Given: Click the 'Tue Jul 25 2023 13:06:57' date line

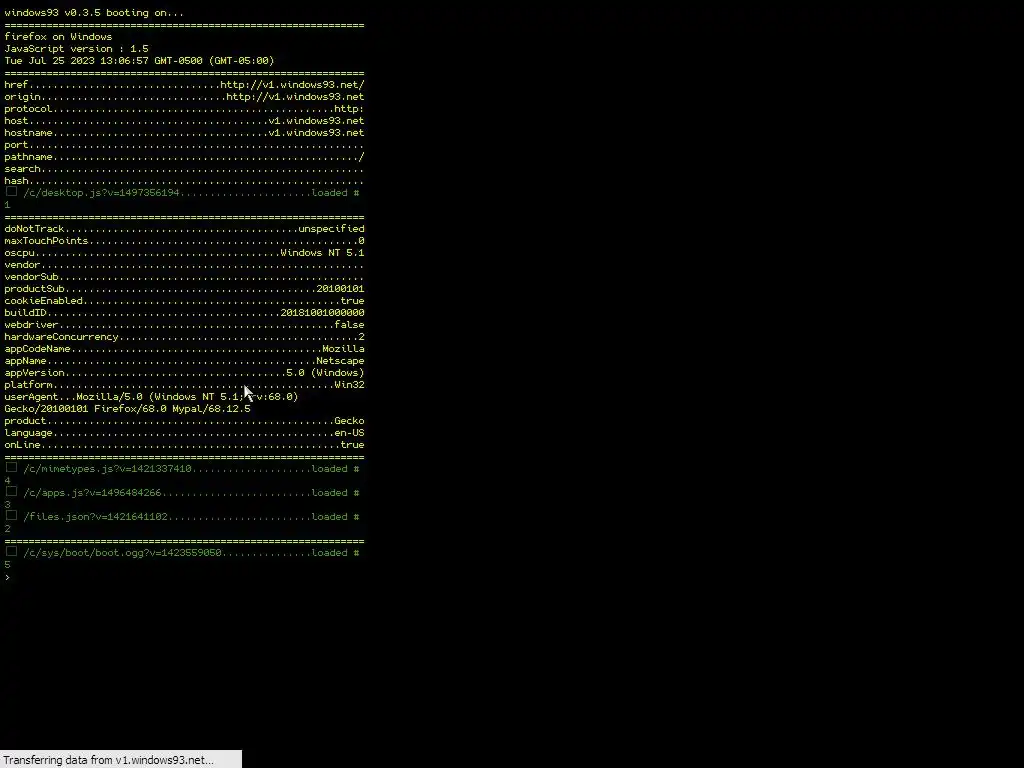Looking at the screenshot, I should 139,61.
